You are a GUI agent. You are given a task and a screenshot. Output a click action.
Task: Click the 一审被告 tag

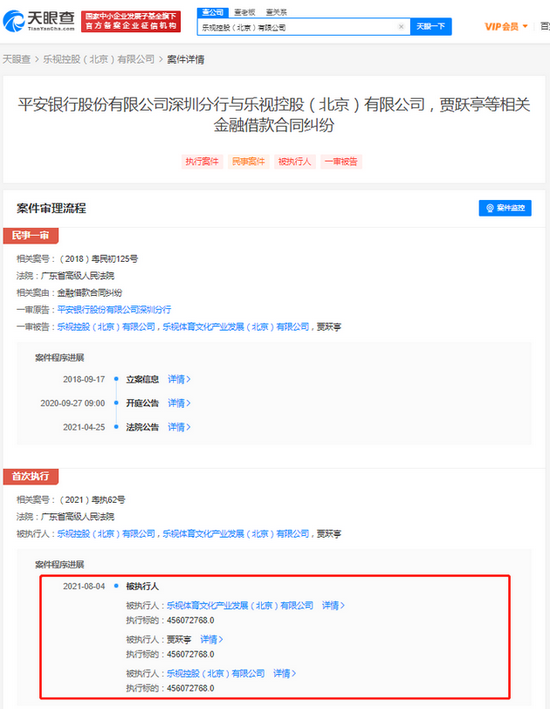[341, 161]
